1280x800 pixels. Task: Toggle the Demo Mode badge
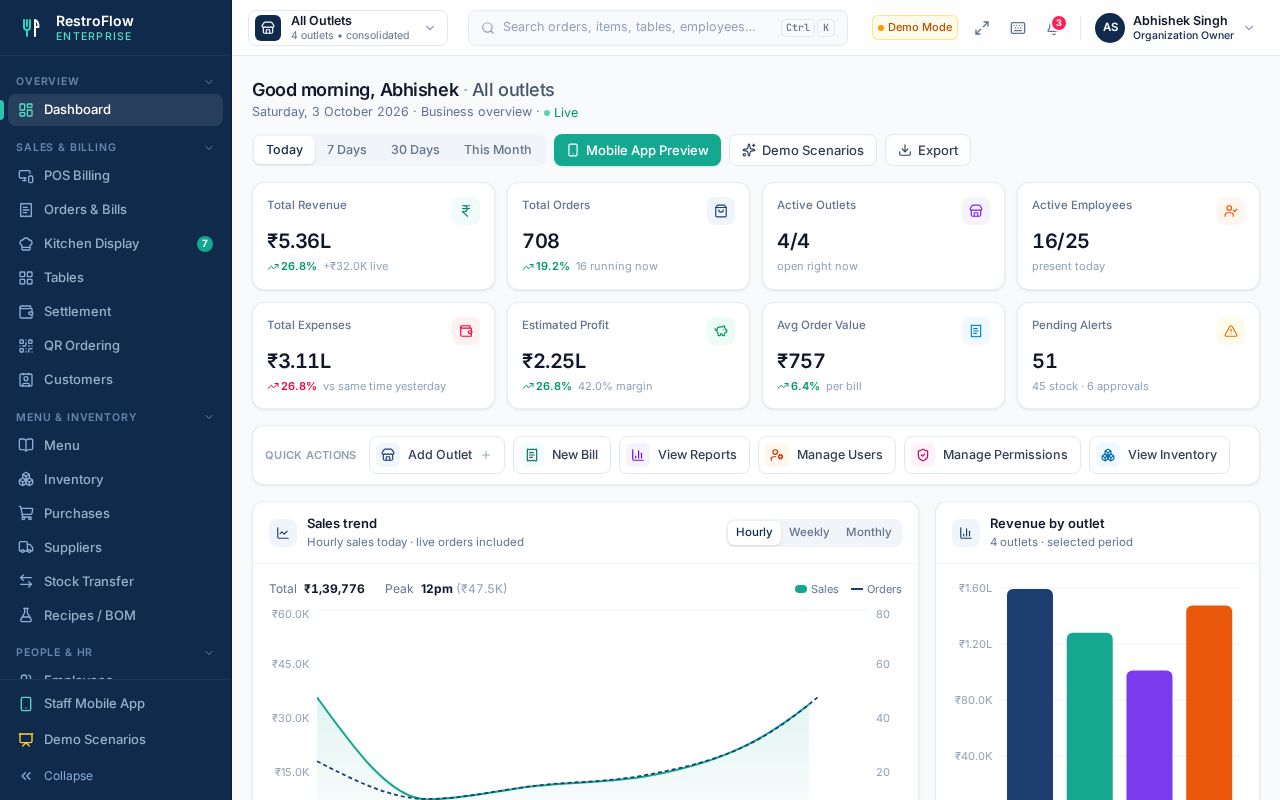915,28
